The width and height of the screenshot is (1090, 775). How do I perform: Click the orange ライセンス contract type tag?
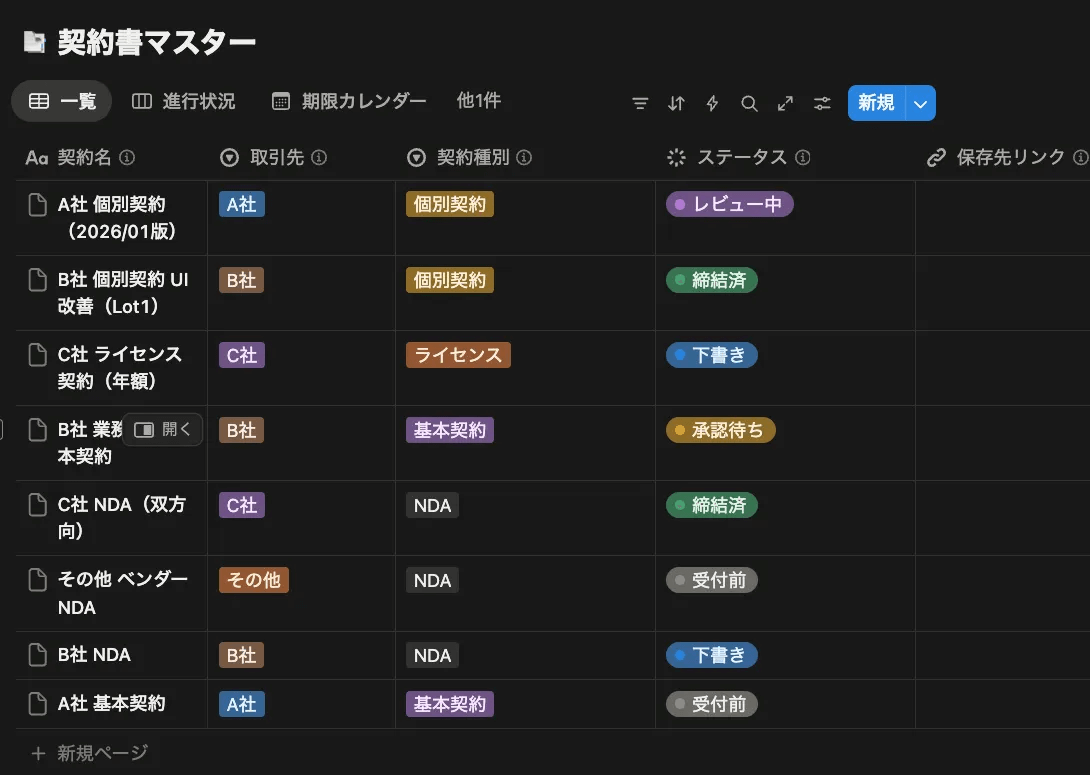point(458,355)
